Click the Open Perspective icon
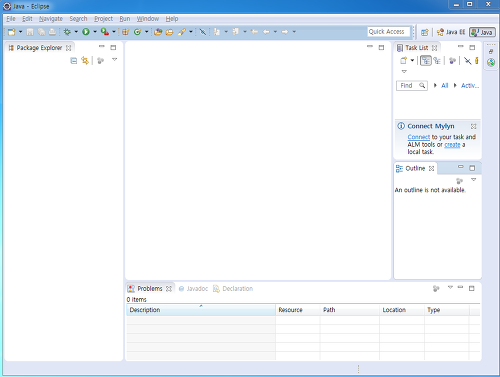This screenshot has width=500, height=377. pos(425,32)
